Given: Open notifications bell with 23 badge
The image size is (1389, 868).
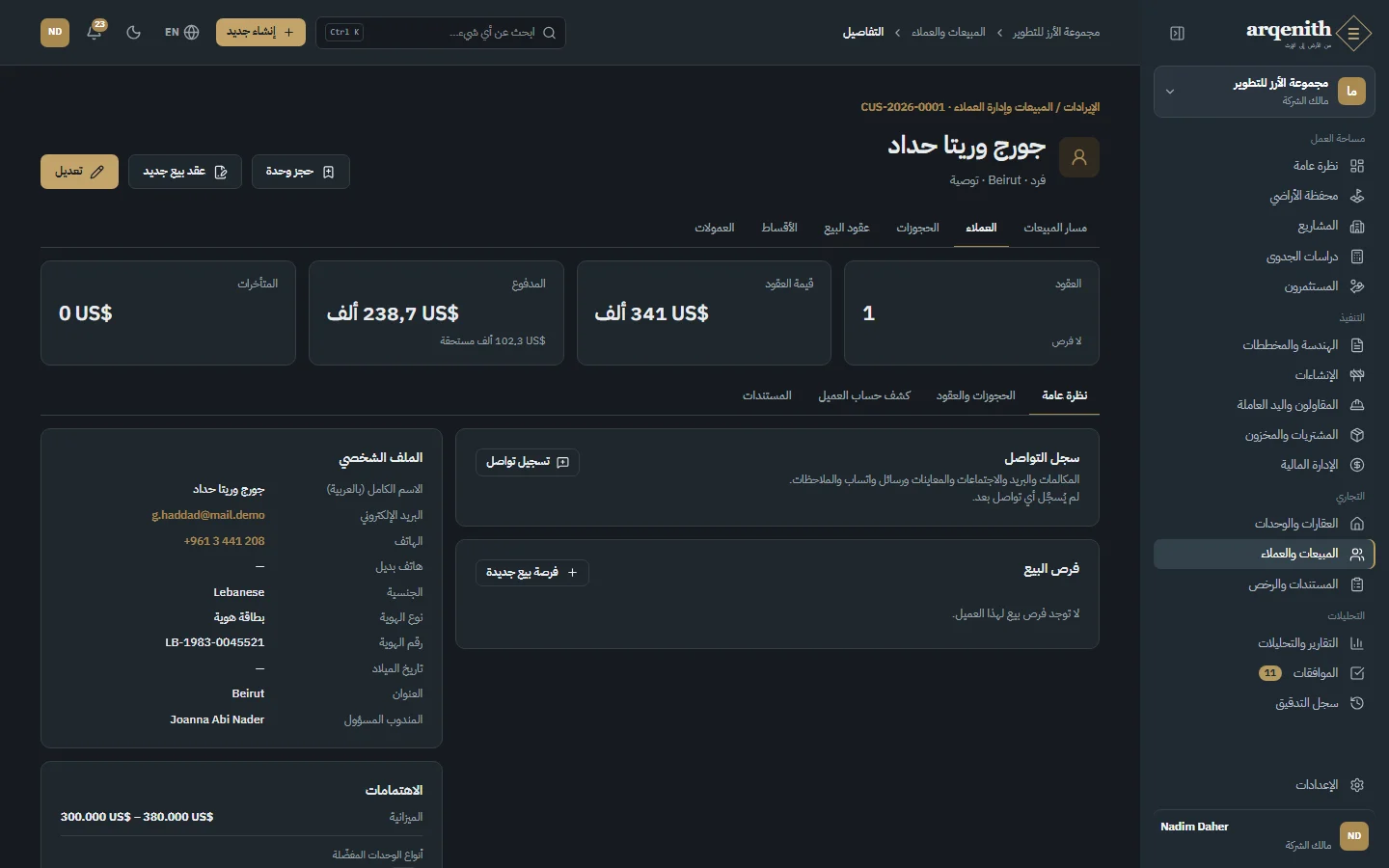Looking at the screenshot, I should pos(95,32).
